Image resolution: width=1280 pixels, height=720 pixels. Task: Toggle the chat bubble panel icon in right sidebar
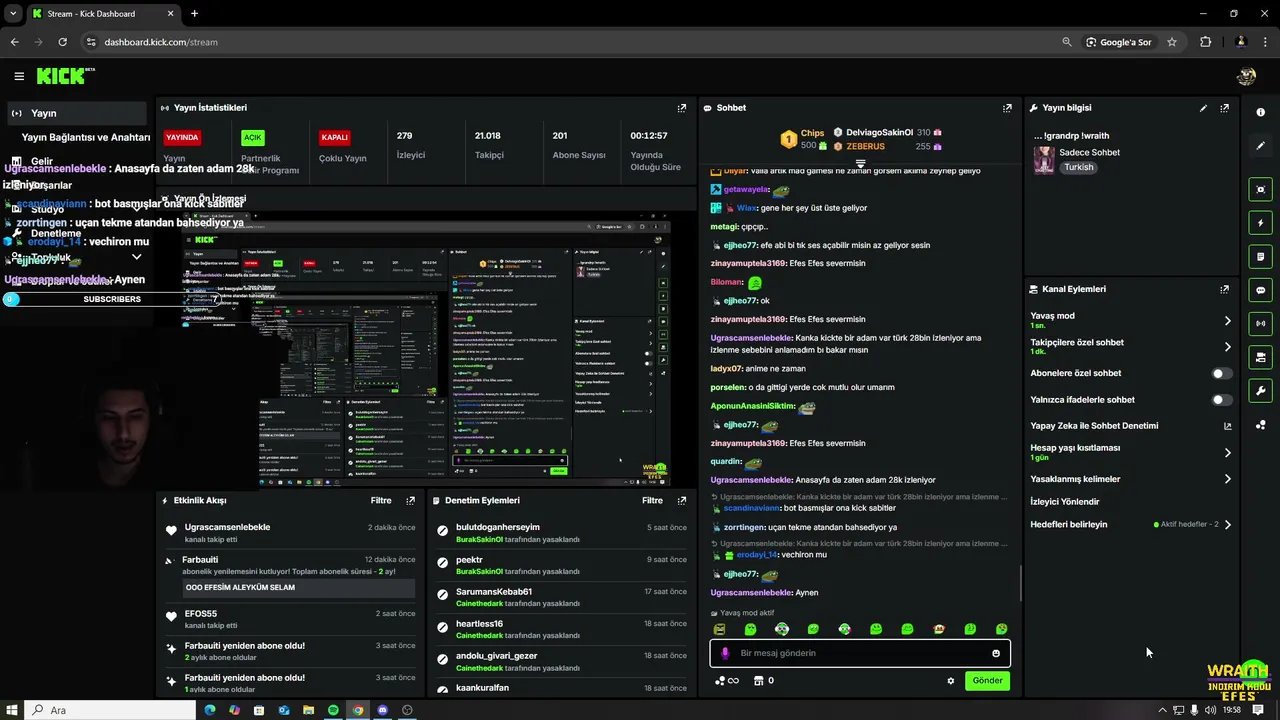click(x=1260, y=290)
